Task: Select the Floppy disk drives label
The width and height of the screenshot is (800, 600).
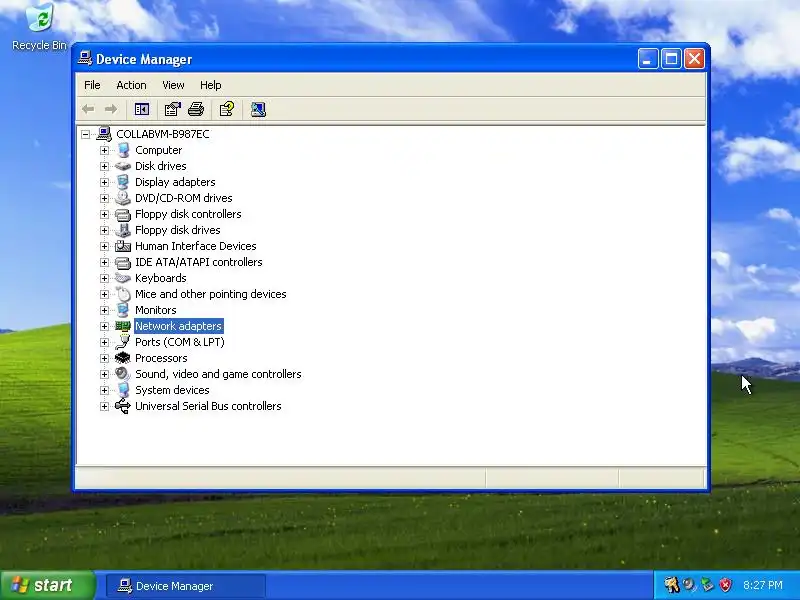Action: (178, 230)
